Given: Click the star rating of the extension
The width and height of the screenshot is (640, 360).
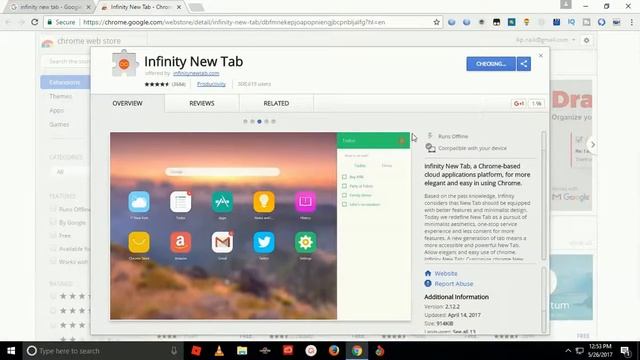Looking at the screenshot, I should click(156, 84).
